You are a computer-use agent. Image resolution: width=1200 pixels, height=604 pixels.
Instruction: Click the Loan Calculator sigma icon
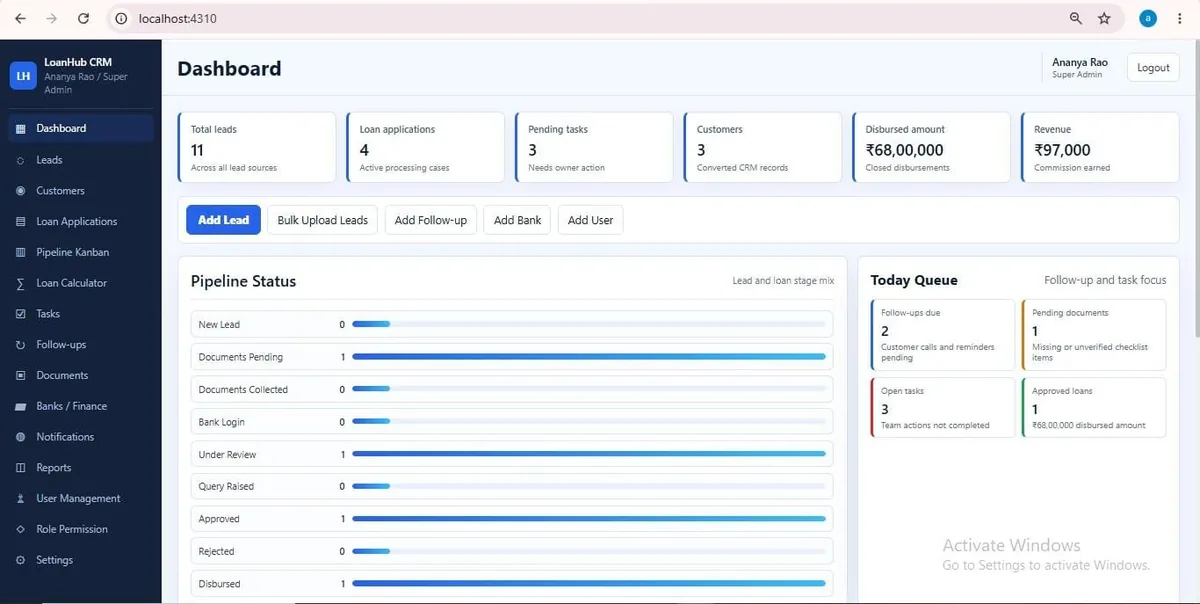tap(21, 283)
